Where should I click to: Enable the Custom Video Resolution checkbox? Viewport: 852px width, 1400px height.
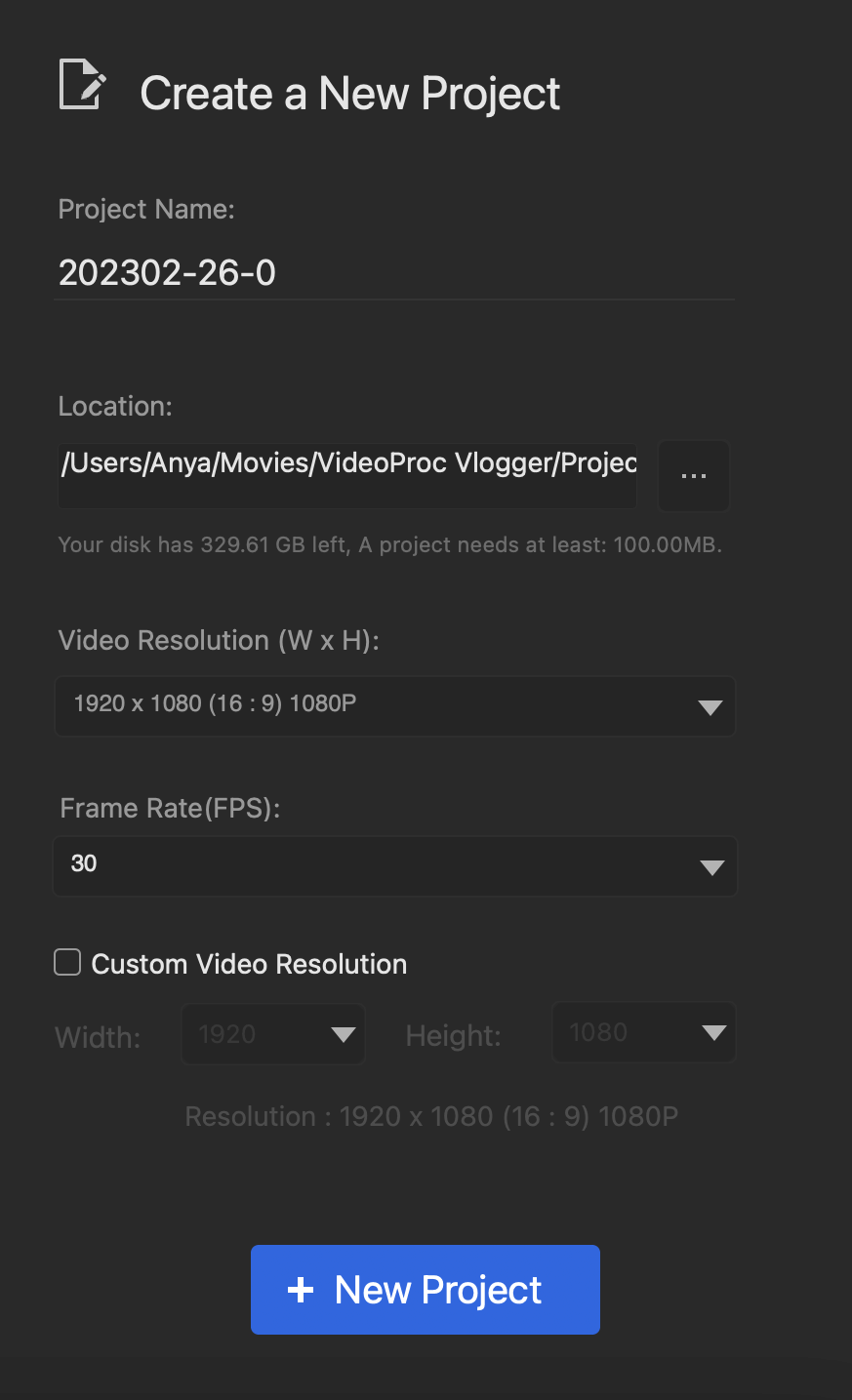click(67, 963)
